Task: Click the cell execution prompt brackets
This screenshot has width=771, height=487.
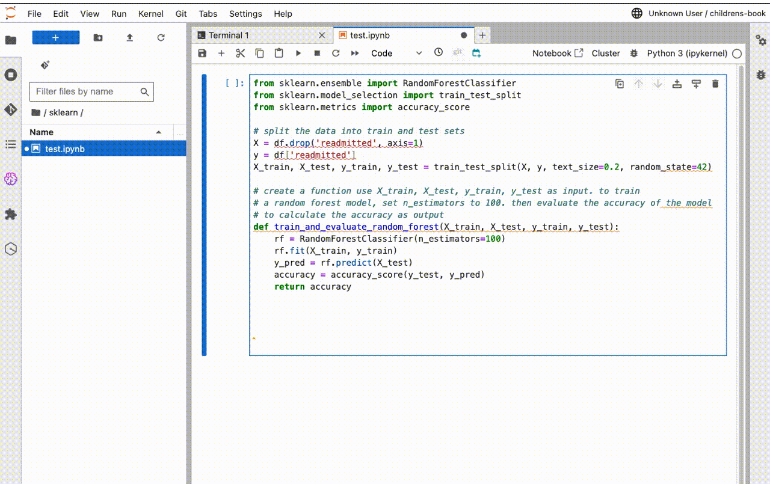Action: coord(235,83)
